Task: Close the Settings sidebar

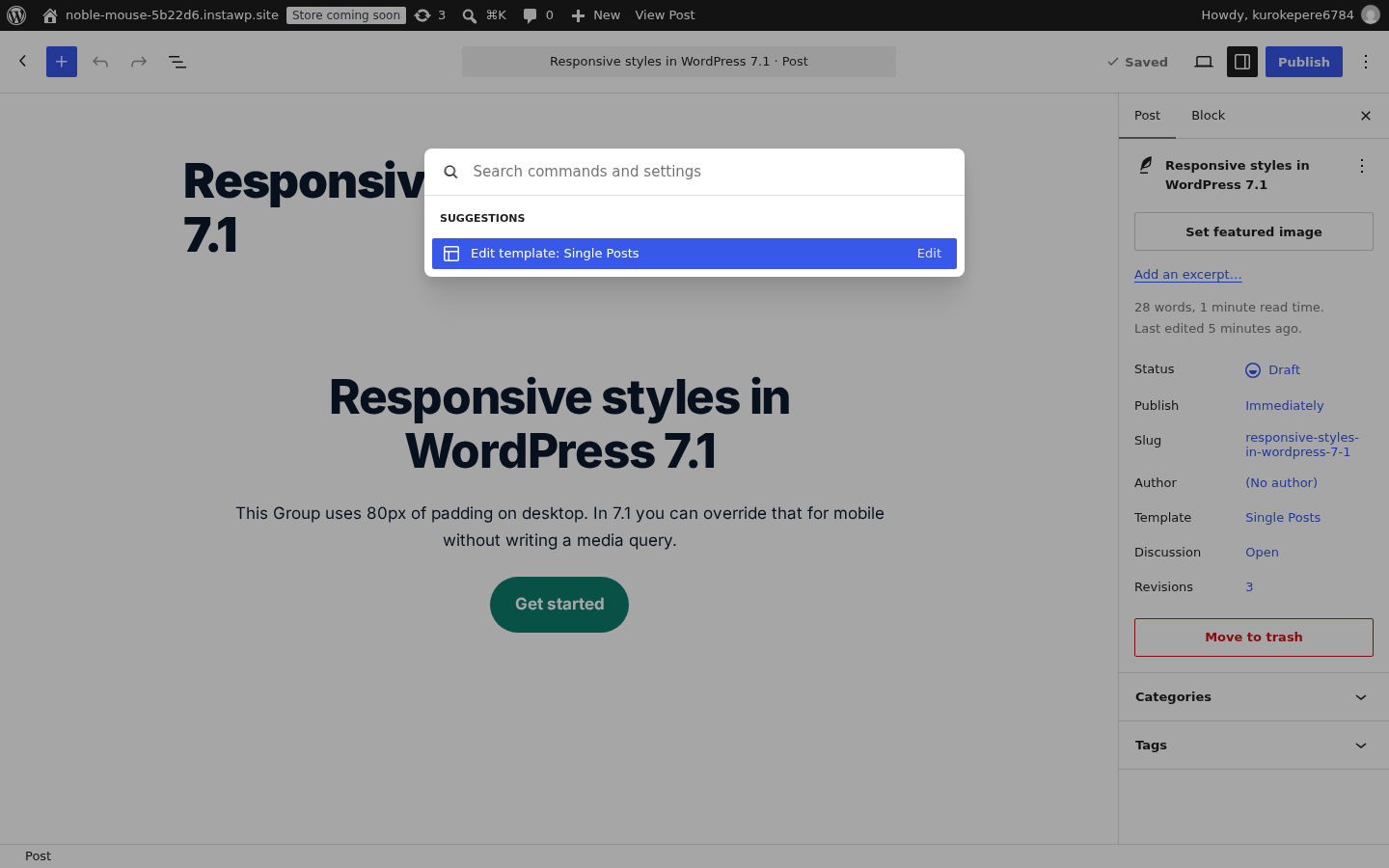Action: pyautogui.click(x=1366, y=116)
